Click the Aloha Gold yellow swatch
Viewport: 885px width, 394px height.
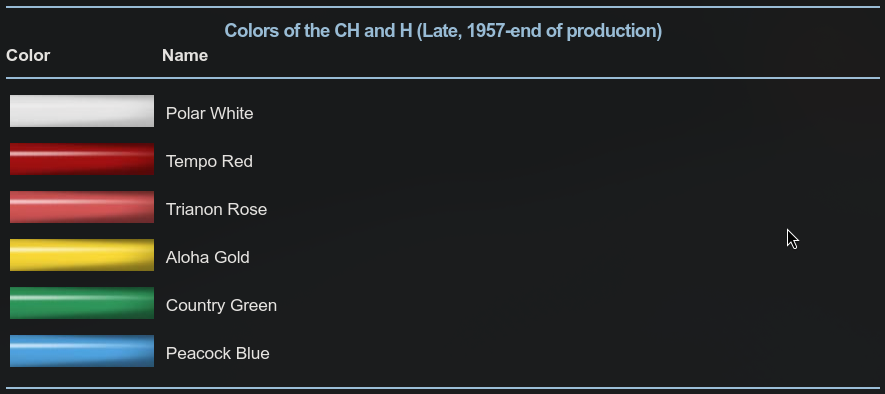(82, 255)
